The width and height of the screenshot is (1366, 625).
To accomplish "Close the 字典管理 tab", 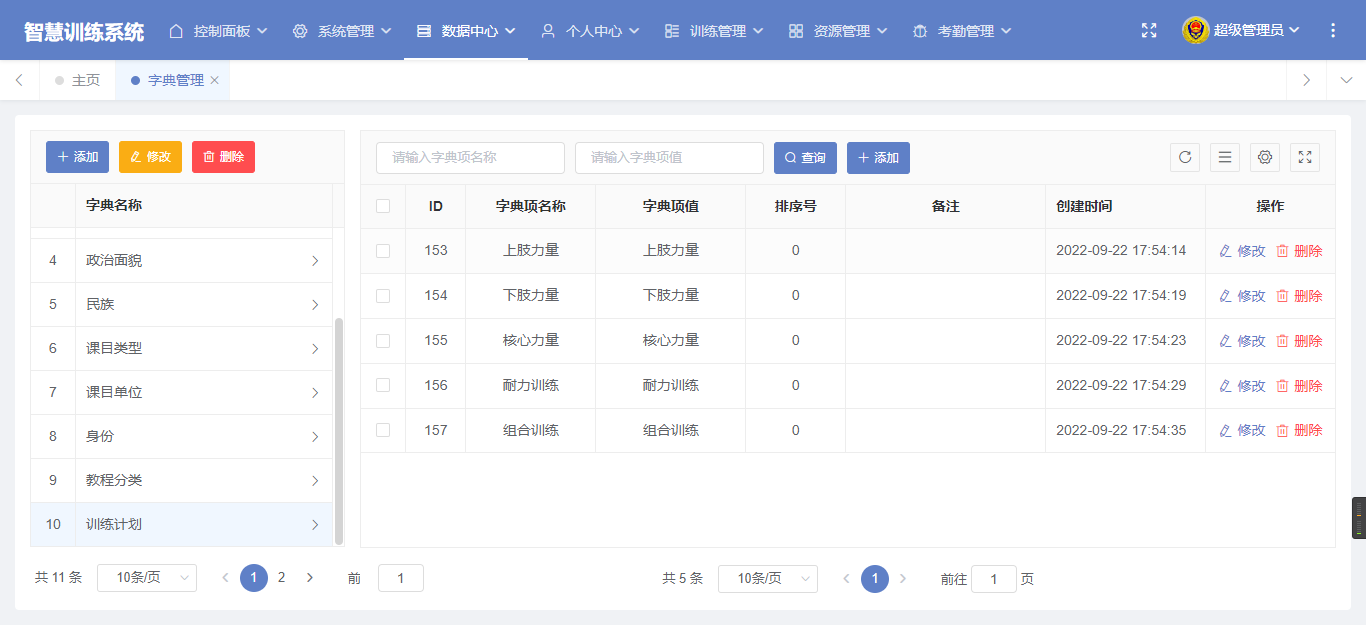I will pos(215,80).
